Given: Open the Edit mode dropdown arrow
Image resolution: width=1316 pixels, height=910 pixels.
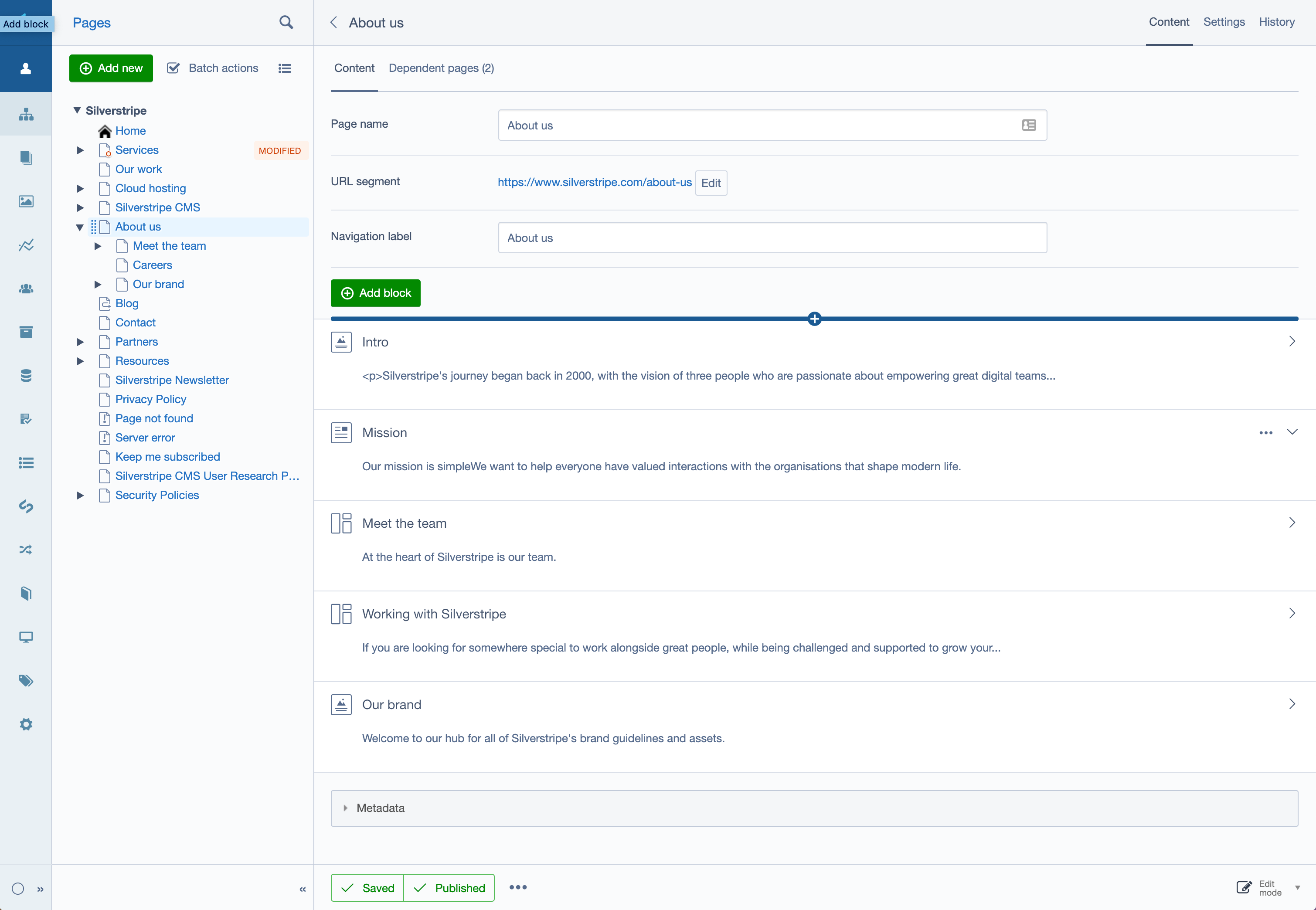Looking at the screenshot, I should coord(1298,888).
